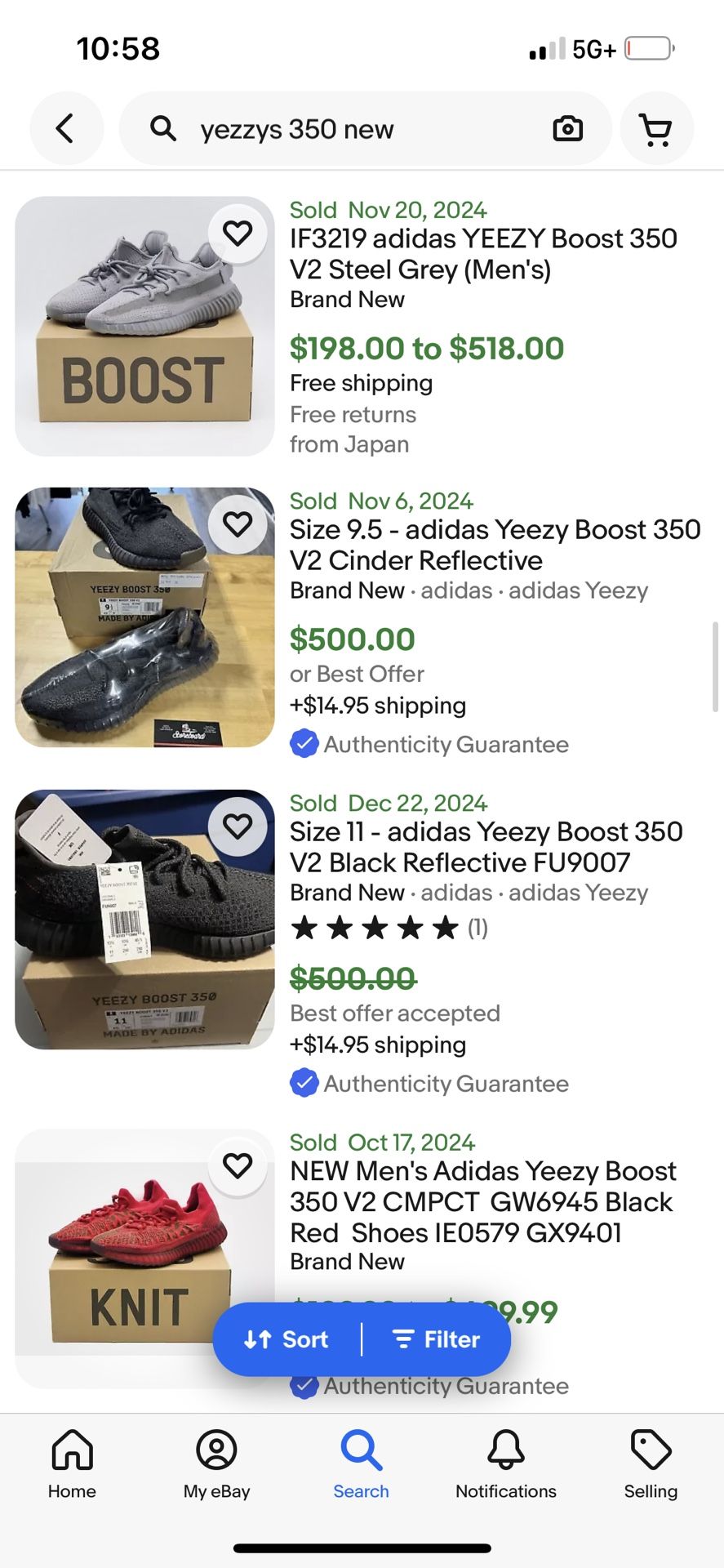Open IF3219 Steel Grey listing title

483,253
